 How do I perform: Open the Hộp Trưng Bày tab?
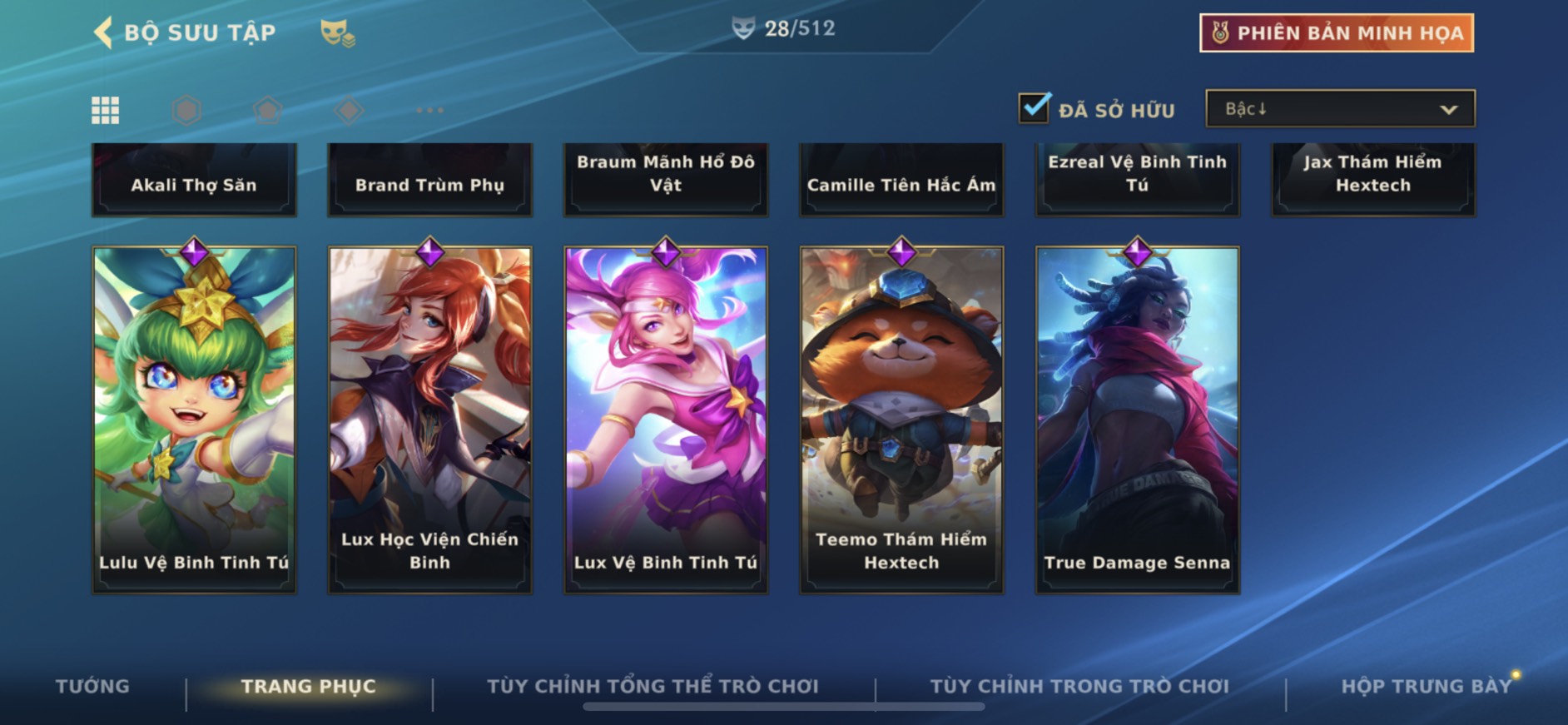[1427, 687]
